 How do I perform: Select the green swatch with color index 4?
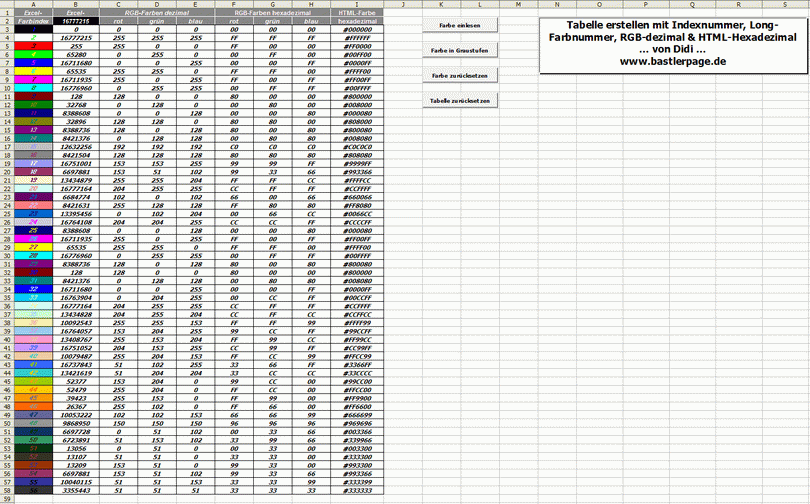[34, 55]
